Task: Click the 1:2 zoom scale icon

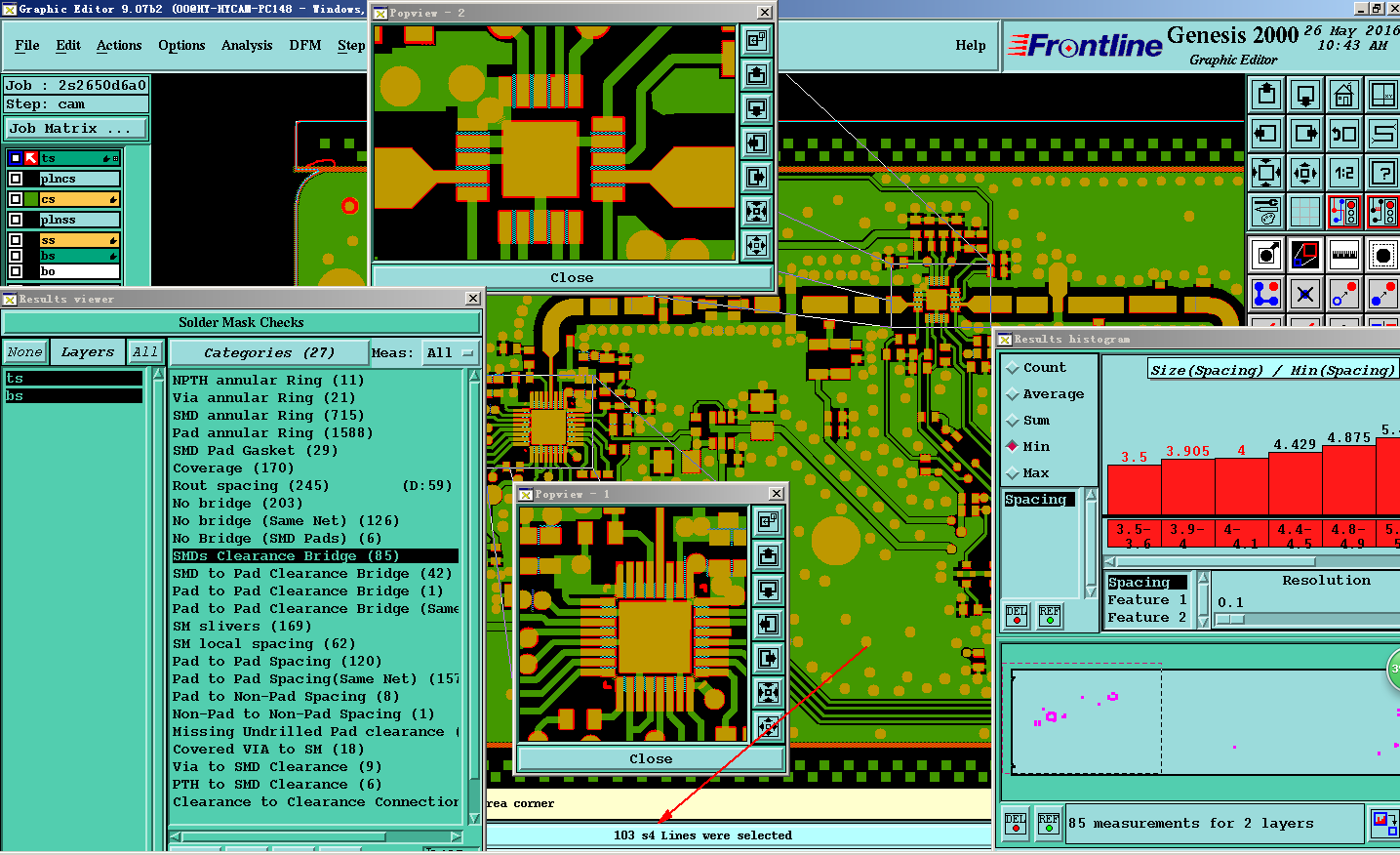Action: 1344,173
